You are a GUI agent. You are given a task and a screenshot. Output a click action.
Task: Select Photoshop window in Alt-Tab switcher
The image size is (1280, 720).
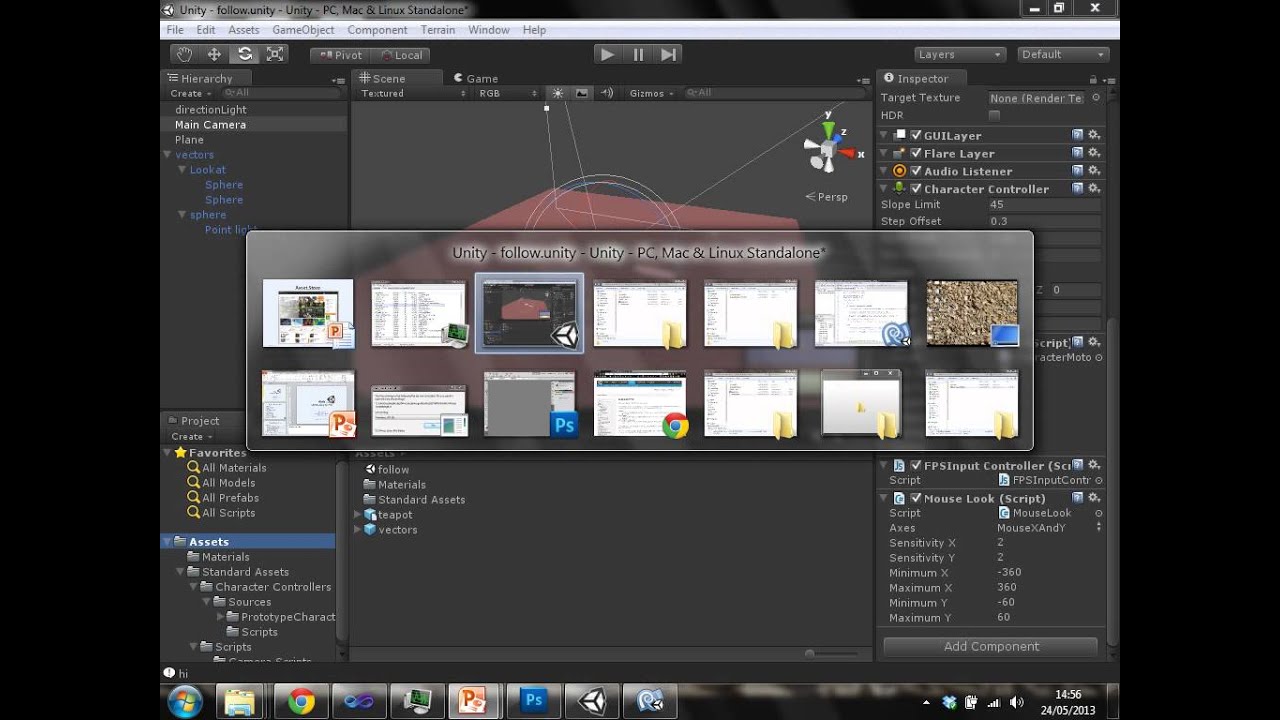531,403
